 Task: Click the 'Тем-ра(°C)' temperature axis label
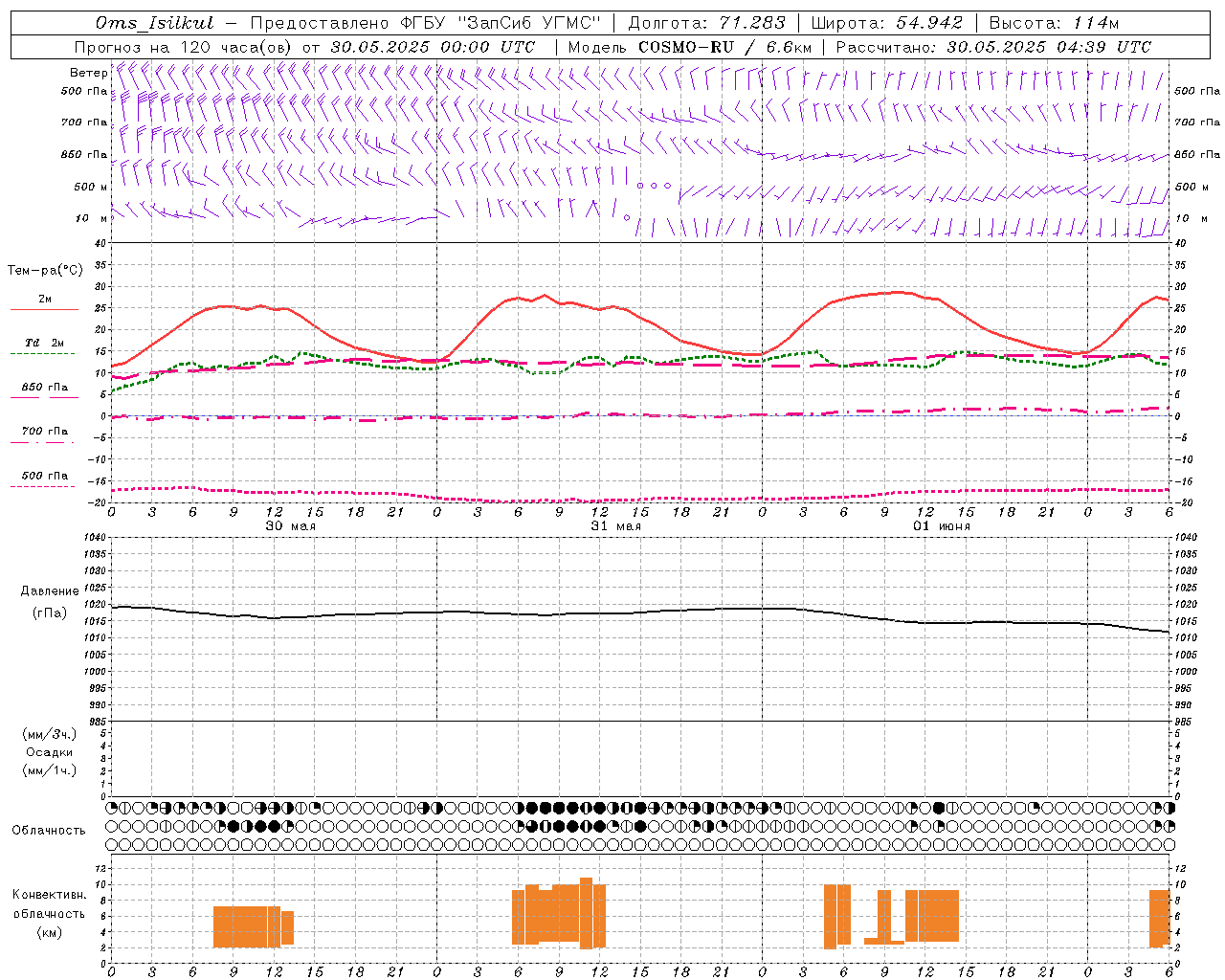coord(45,271)
